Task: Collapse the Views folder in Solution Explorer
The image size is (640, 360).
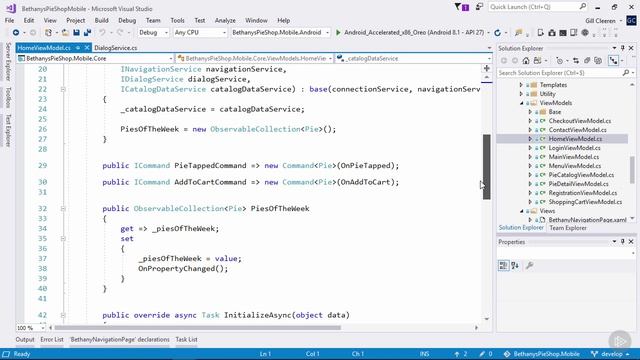Action: 521,211
